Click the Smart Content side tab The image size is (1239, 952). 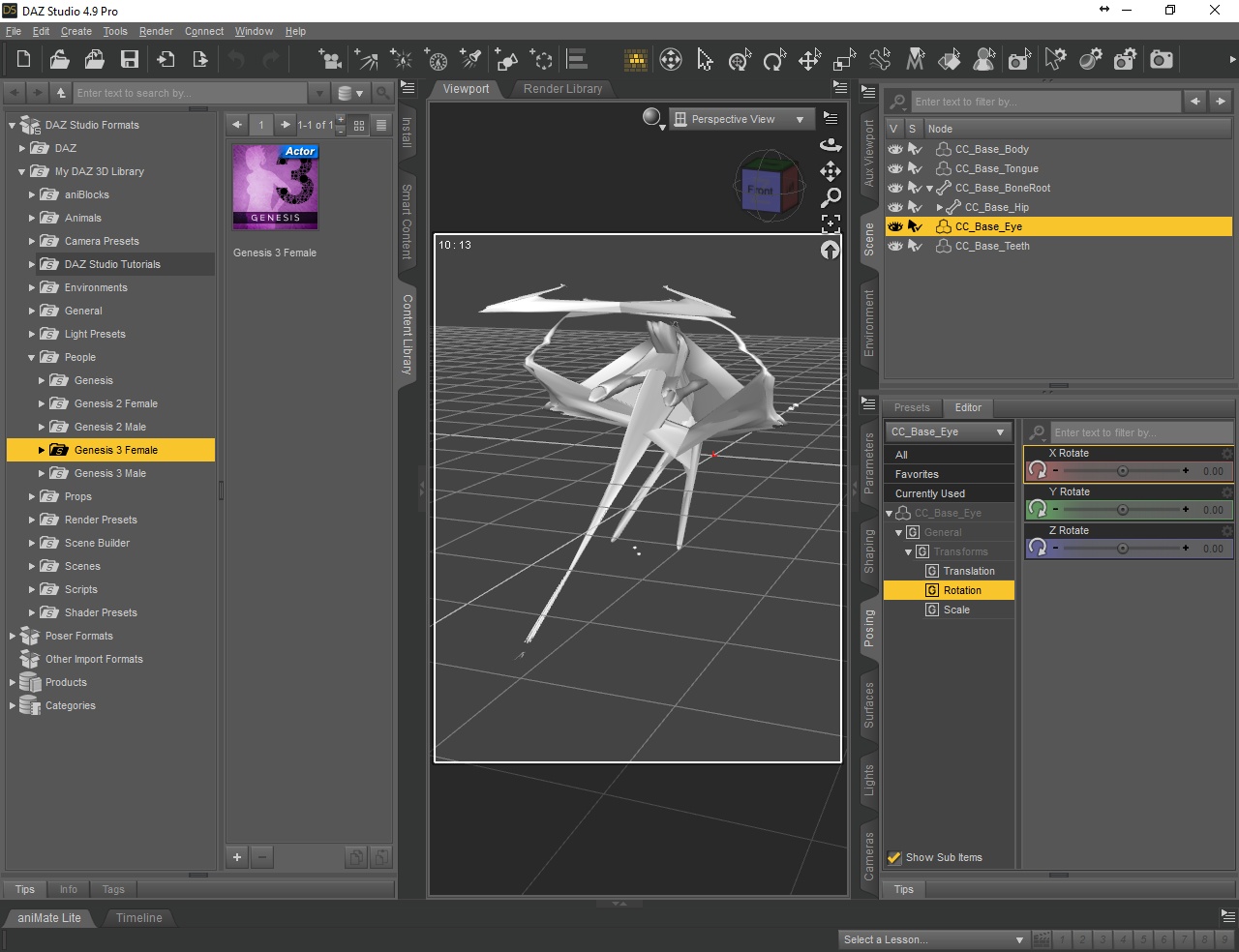(407, 222)
